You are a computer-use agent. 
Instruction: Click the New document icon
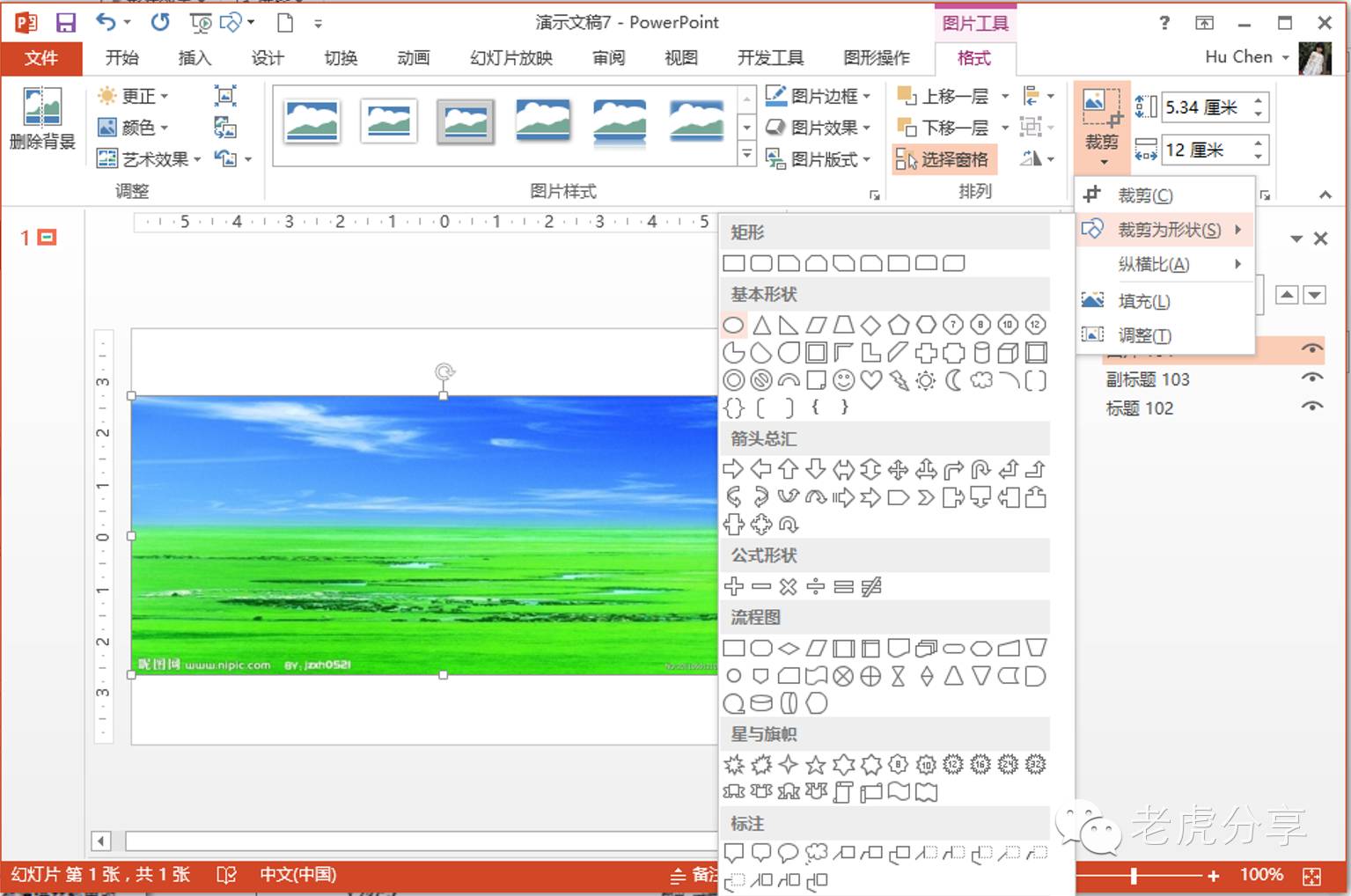[x=284, y=23]
